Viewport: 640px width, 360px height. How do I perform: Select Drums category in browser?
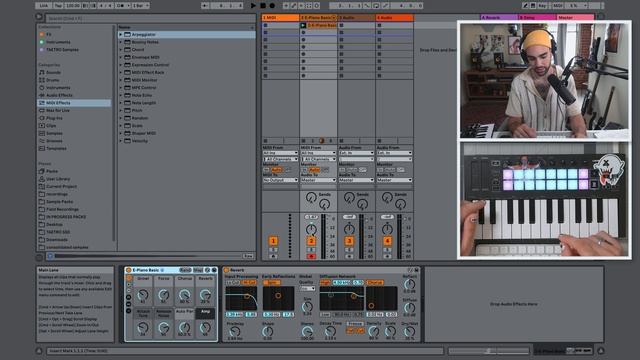pyautogui.click(x=53, y=80)
